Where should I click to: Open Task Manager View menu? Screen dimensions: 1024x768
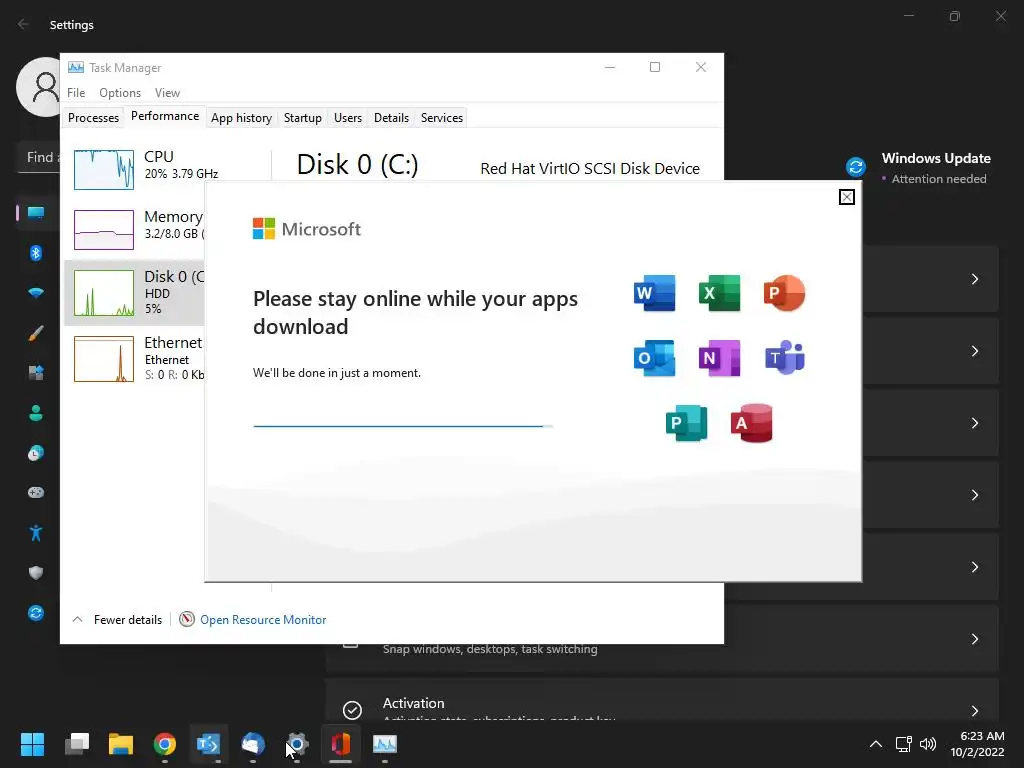(x=167, y=93)
